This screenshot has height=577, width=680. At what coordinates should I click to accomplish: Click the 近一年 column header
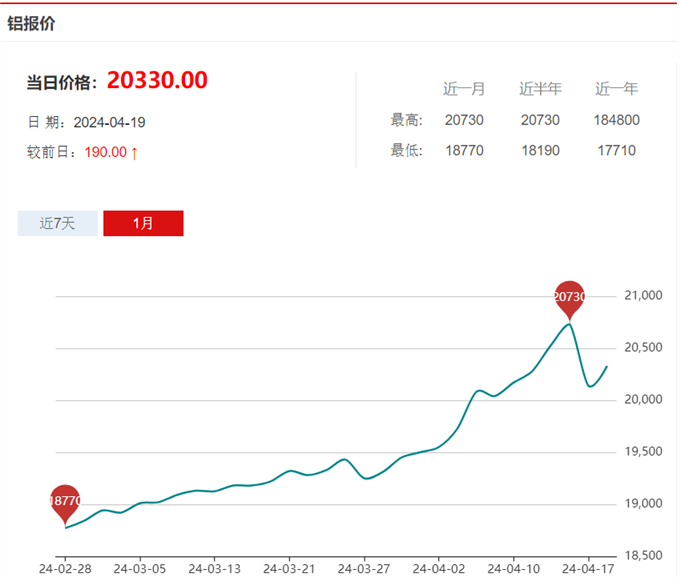[x=616, y=89]
